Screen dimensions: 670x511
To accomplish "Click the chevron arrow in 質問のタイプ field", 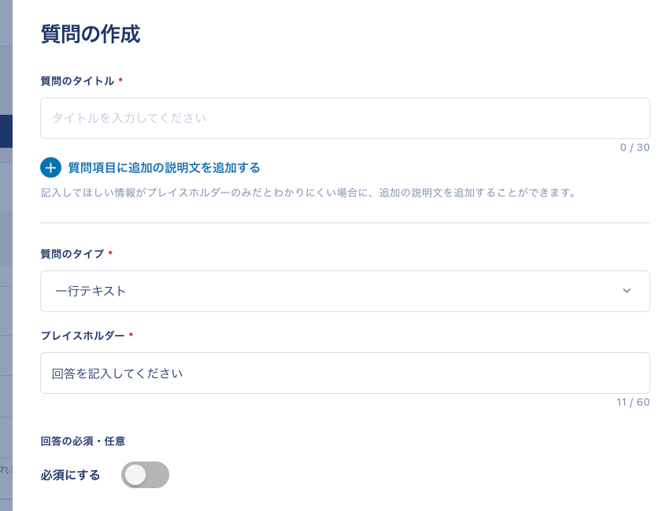I will click(x=627, y=291).
